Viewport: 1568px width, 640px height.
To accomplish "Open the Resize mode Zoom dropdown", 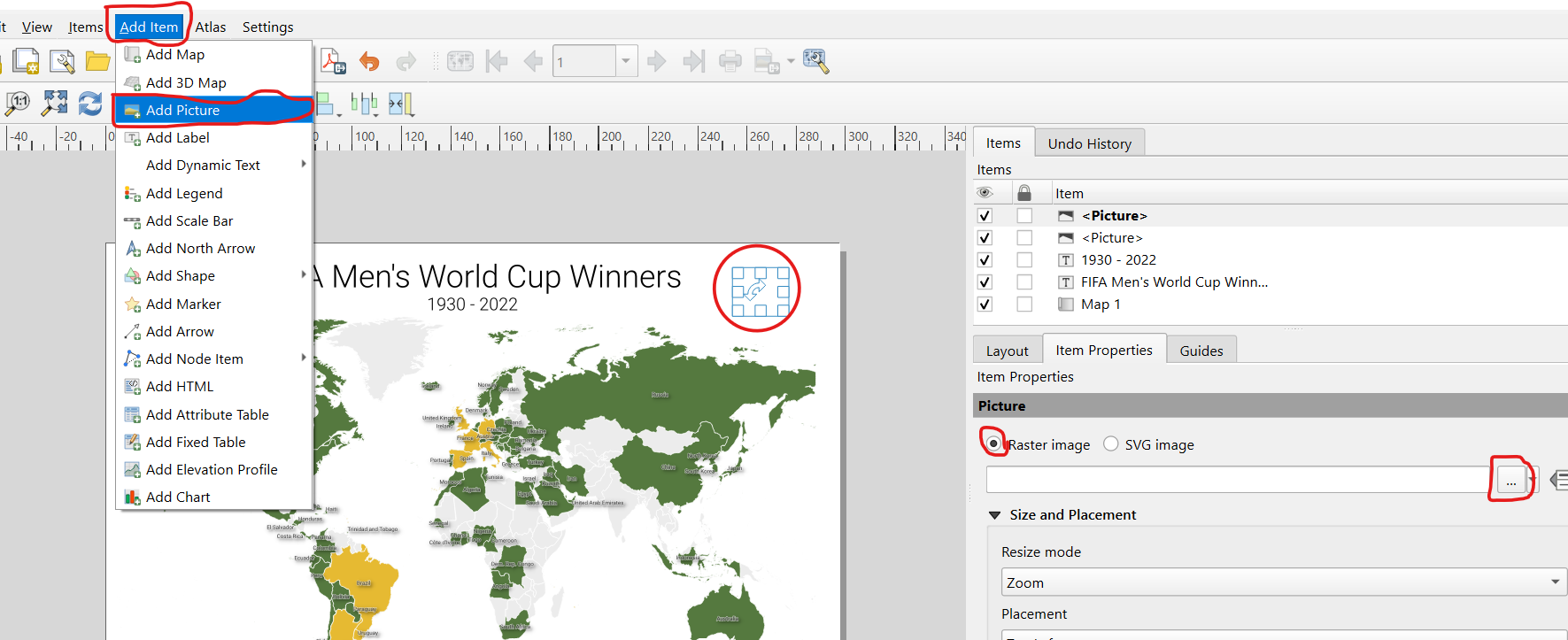I will click(1284, 582).
